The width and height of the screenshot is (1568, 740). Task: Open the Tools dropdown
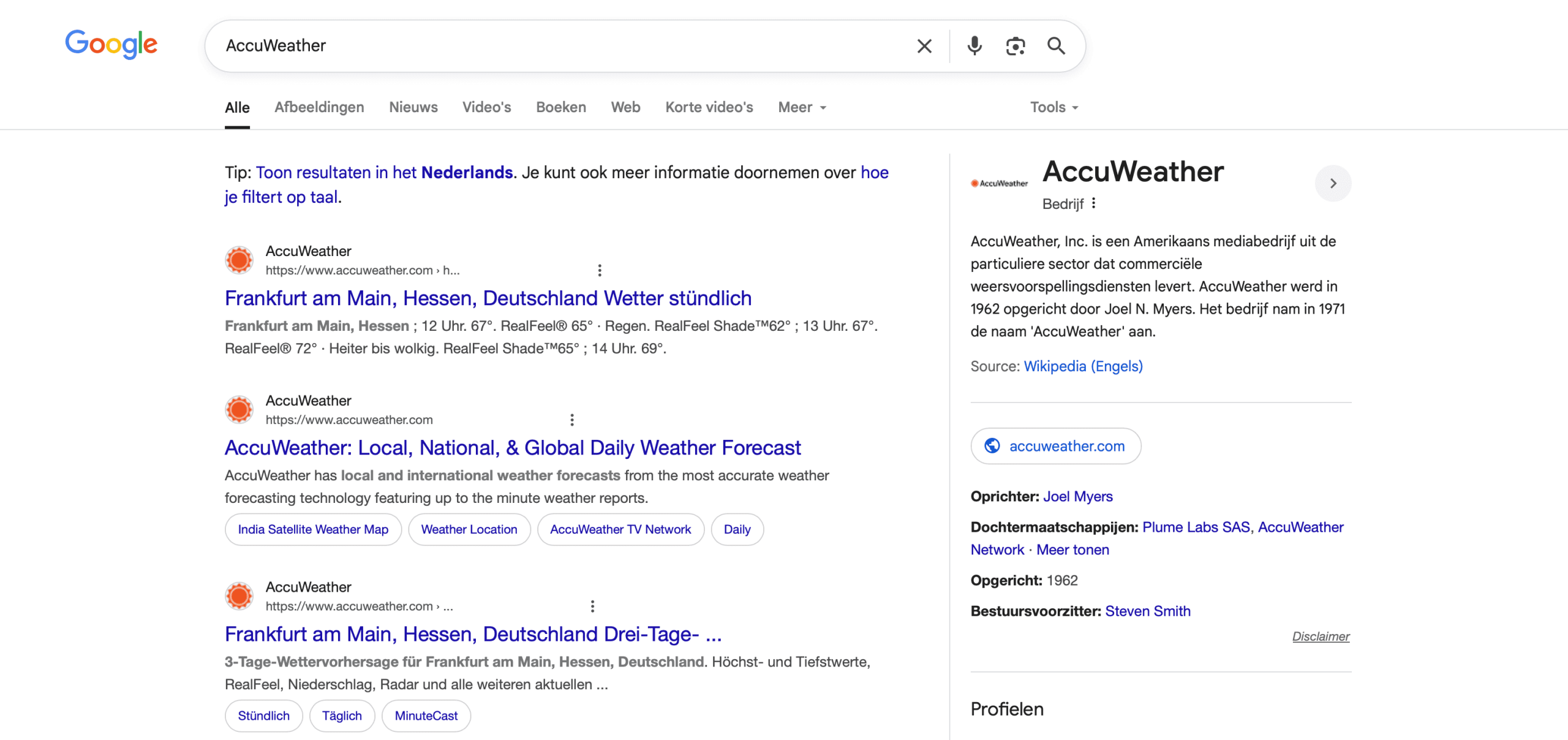point(1054,107)
